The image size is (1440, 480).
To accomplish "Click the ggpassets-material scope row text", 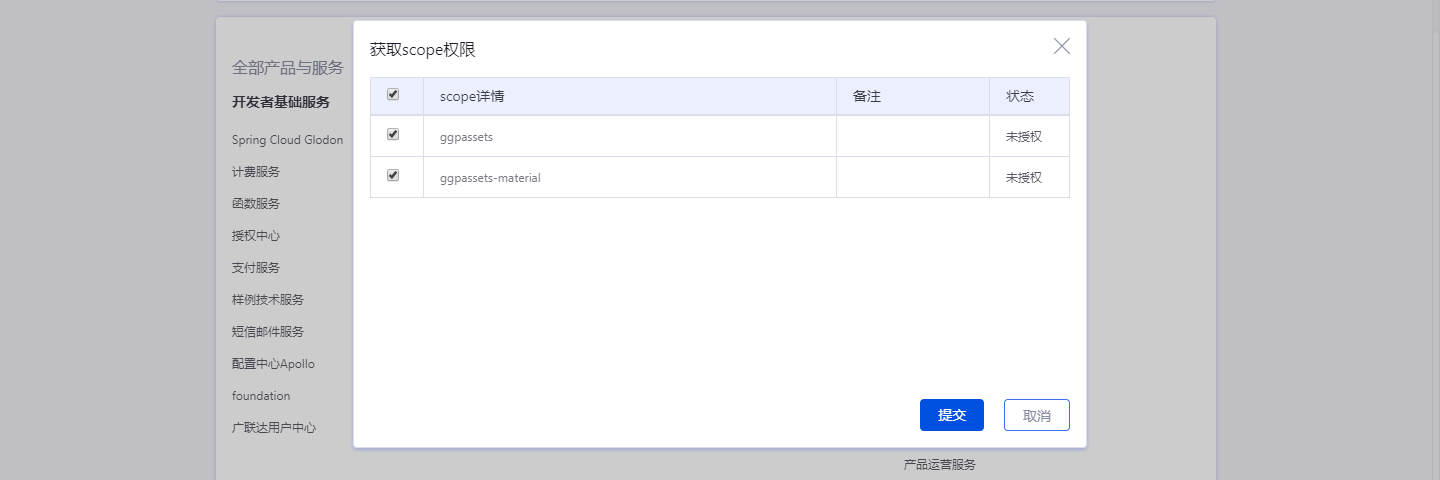I will (490, 178).
